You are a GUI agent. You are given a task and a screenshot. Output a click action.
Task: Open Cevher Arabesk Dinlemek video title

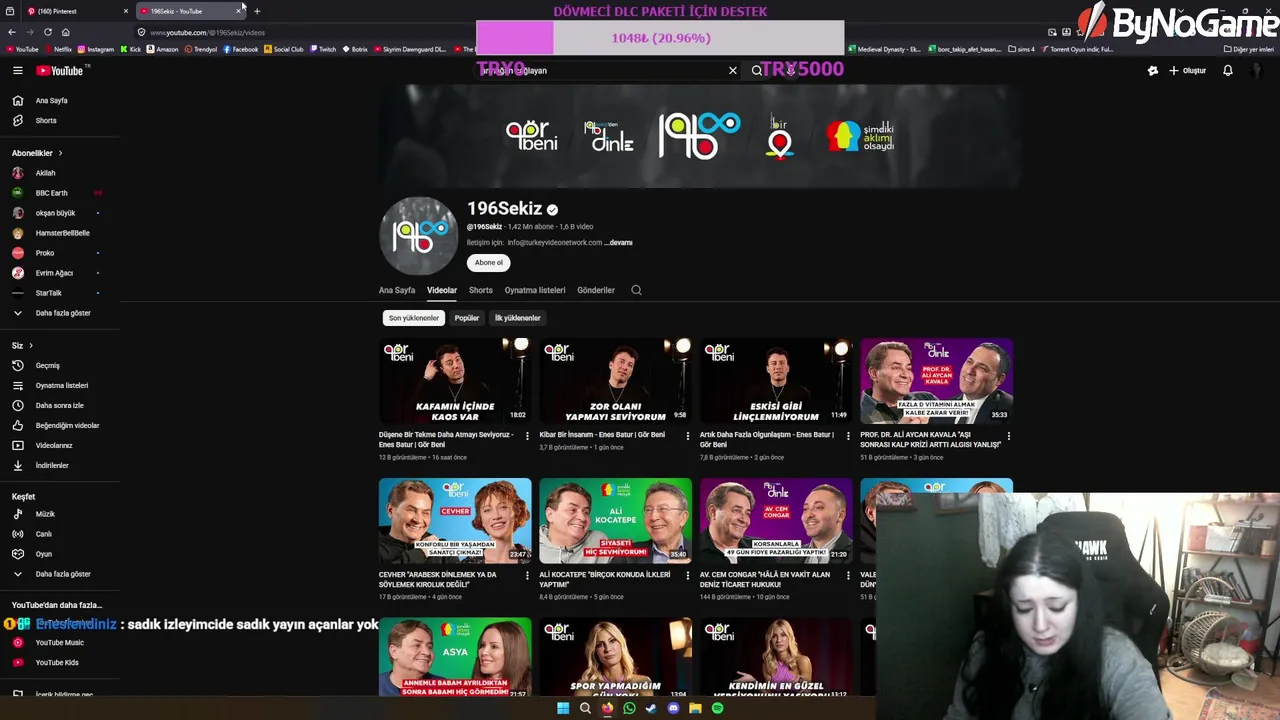440,579
